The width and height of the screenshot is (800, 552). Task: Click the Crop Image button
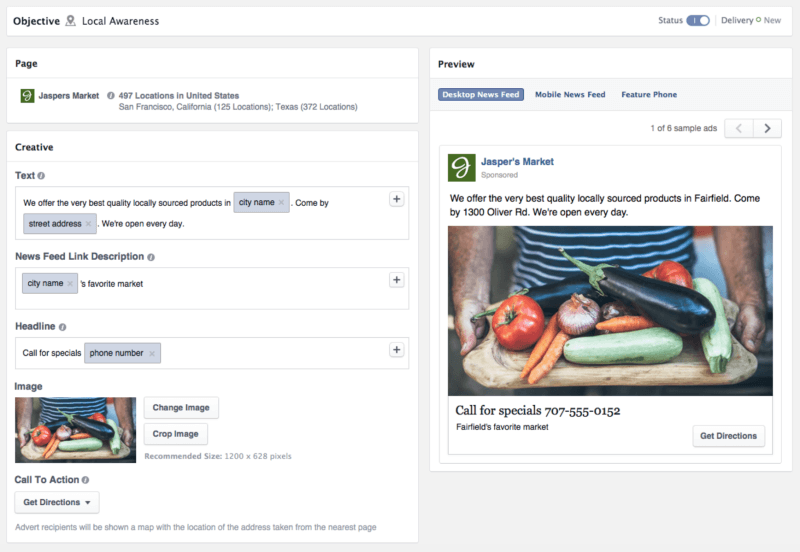(176, 434)
